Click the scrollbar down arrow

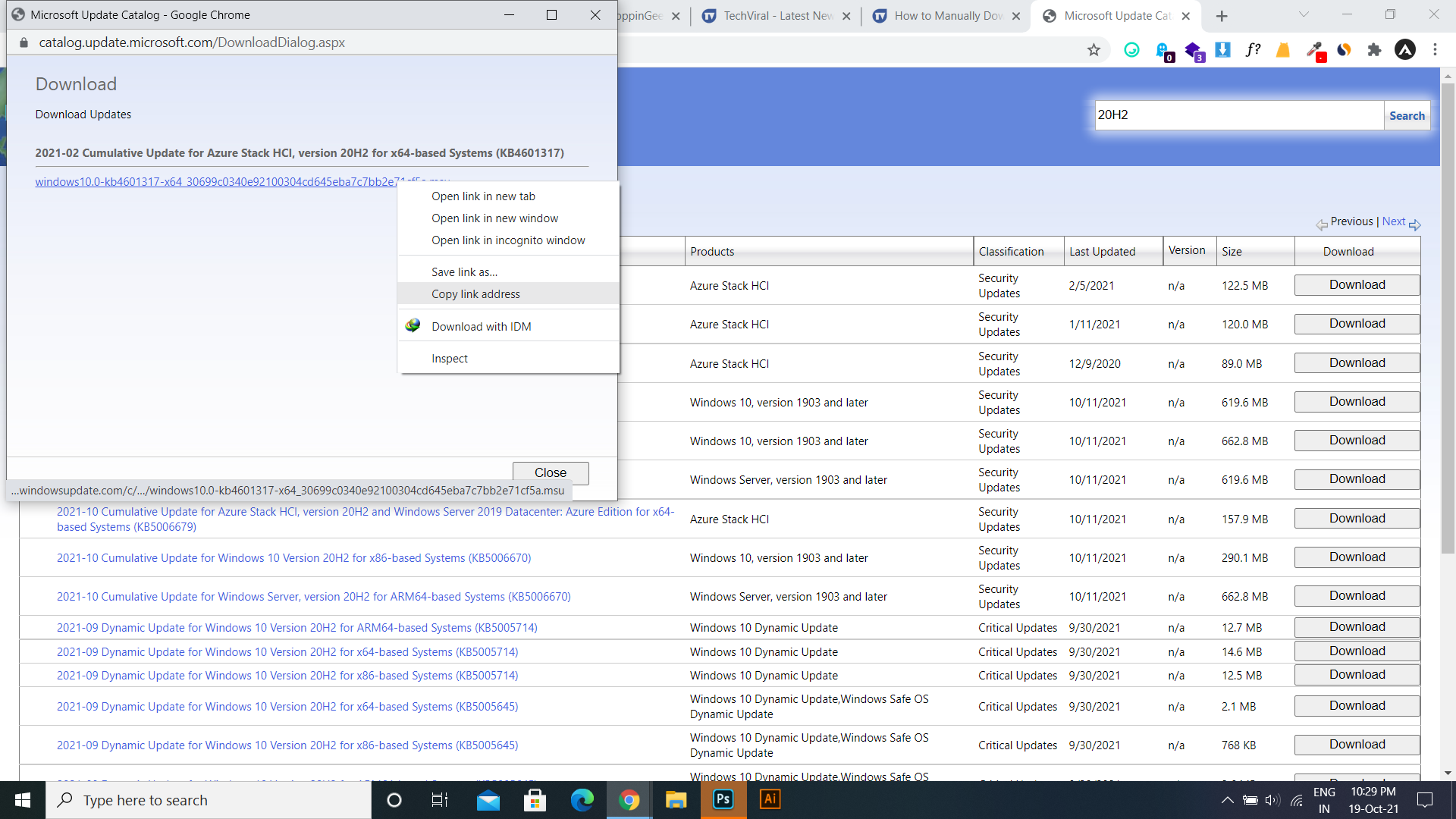coord(1448,773)
